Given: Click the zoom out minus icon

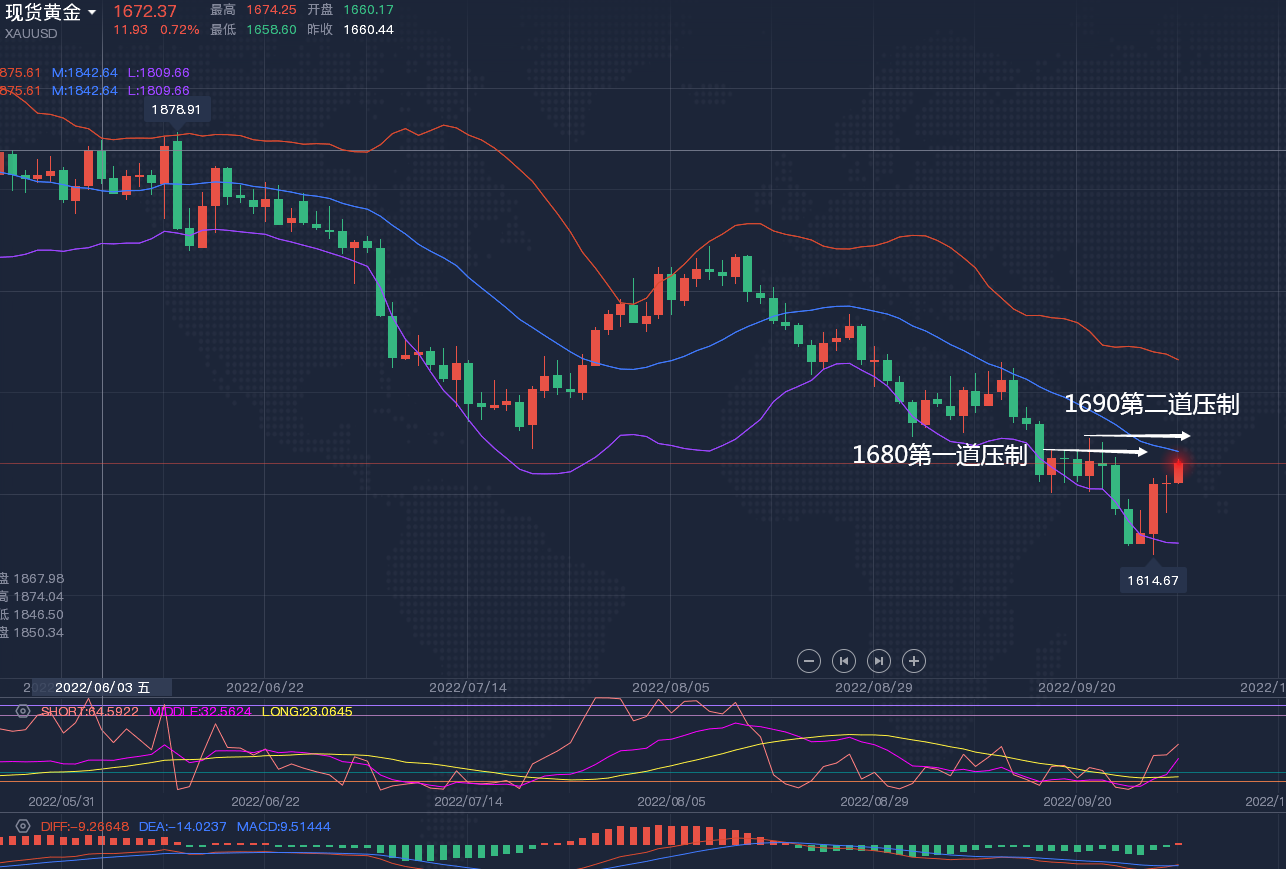Looking at the screenshot, I should pyautogui.click(x=810, y=661).
